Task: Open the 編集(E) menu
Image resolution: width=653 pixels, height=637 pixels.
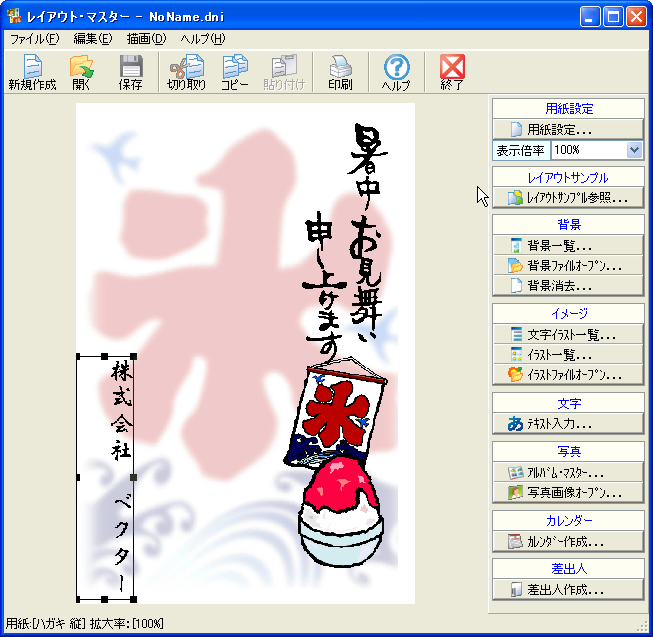Action: (x=92, y=39)
